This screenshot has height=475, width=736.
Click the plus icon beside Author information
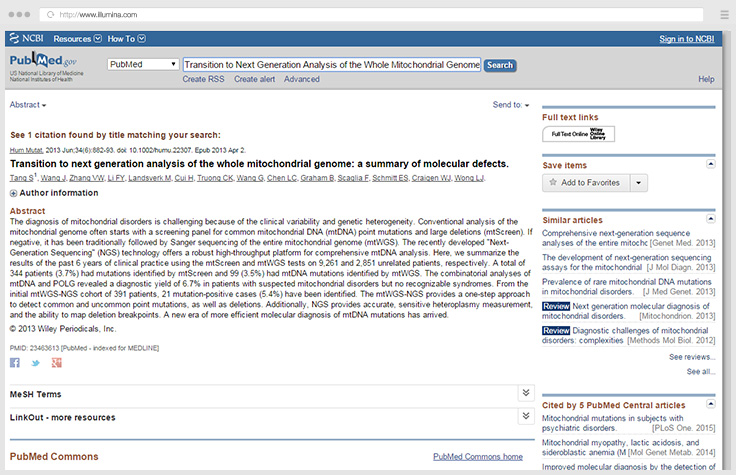[14, 192]
